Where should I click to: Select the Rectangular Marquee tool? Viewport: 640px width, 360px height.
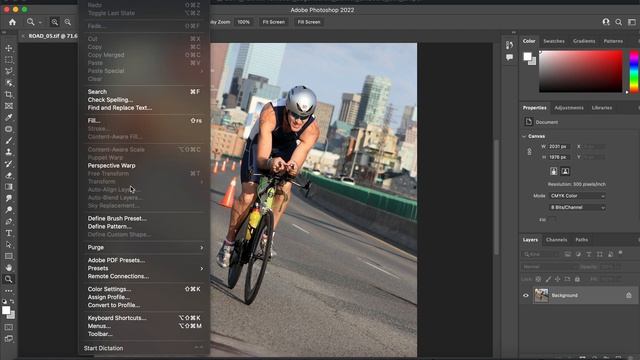click(9, 60)
